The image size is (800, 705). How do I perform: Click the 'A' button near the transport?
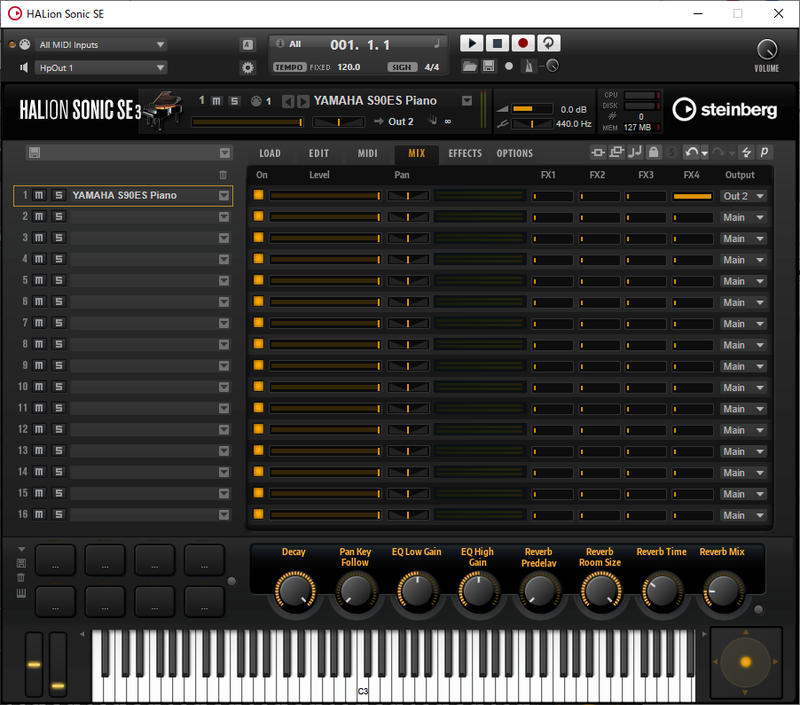[247, 45]
